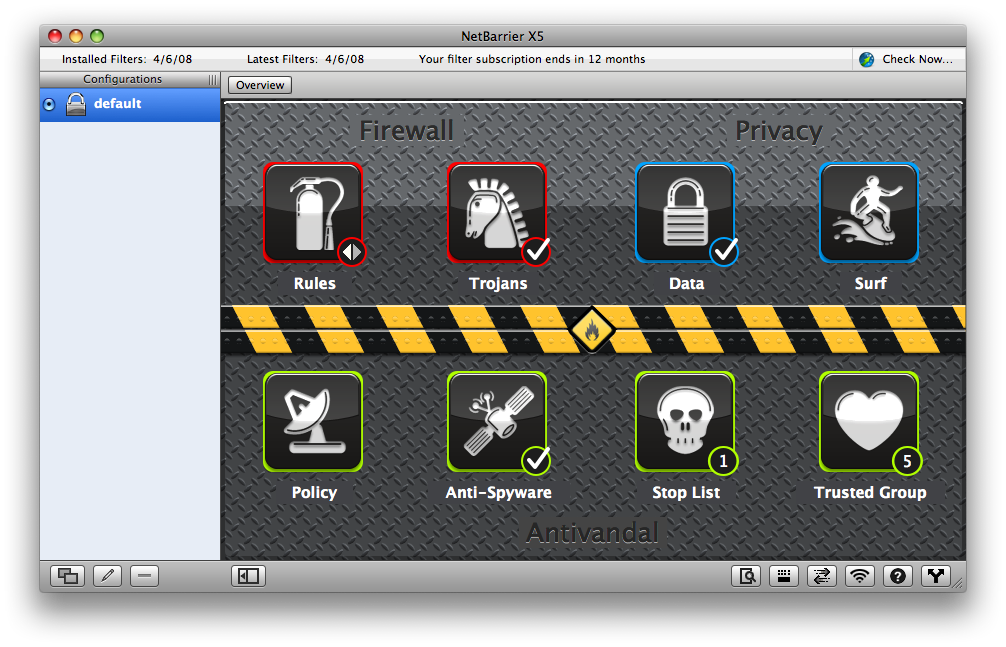Open the Anti-Spyware satellite icon
Image resolution: width=1006 pixels, height=647 pixels.
pos(497,422)
